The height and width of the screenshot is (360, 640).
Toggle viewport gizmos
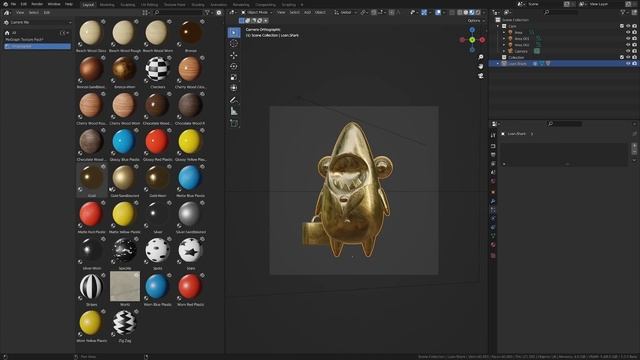pyautogui.click(x=424, y=13)
